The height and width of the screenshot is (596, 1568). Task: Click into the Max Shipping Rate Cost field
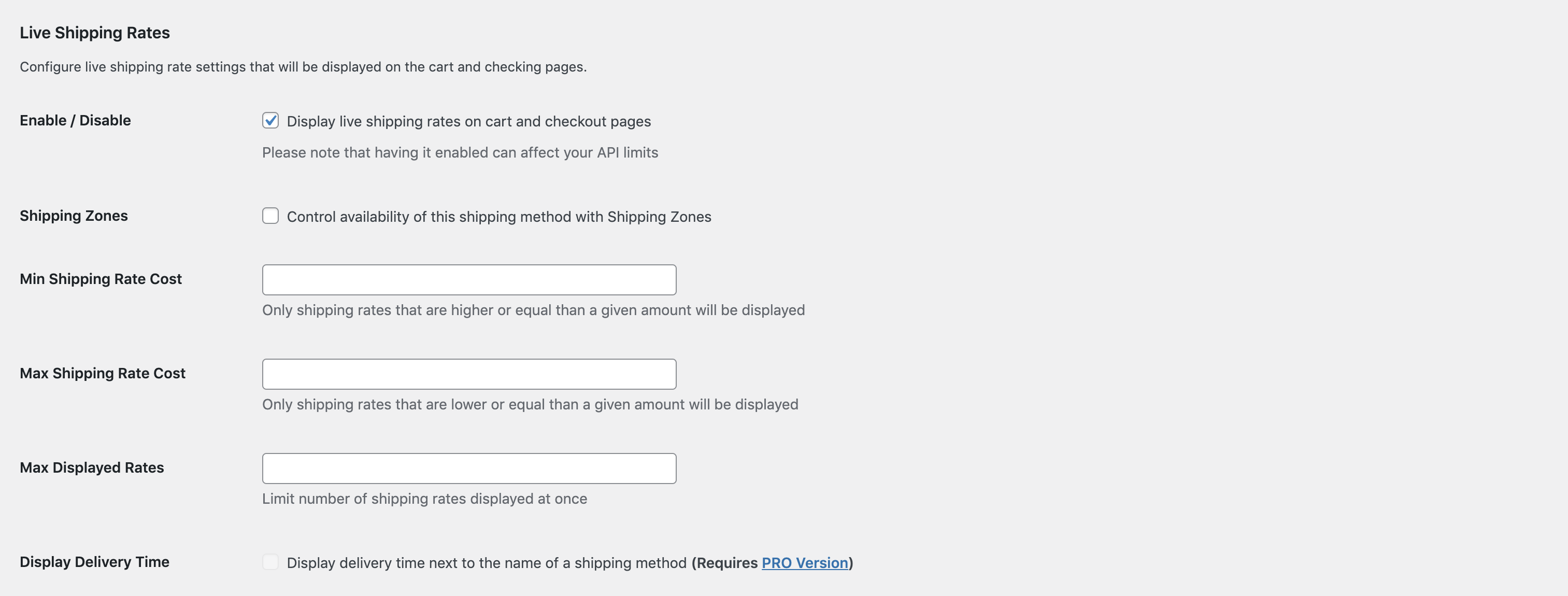[x=469, y=374]
